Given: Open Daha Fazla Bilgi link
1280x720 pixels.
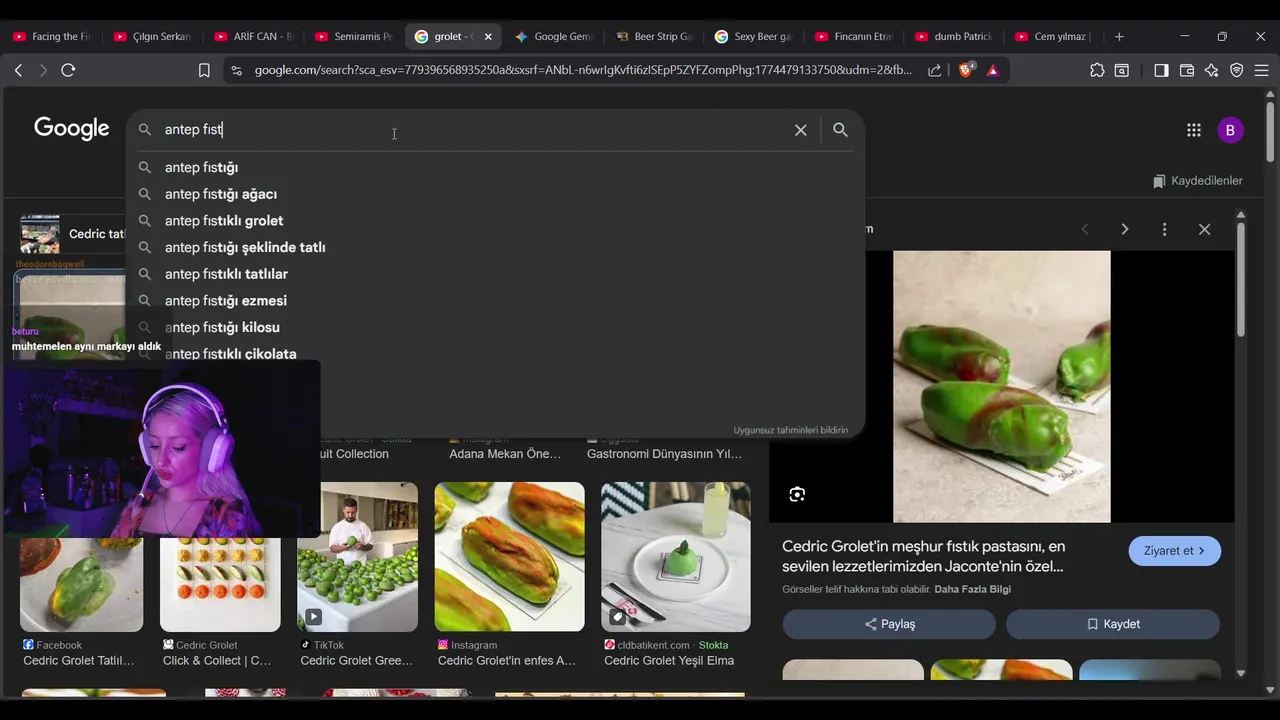Looking at the screenshot, I should click(x=972, y=589).
